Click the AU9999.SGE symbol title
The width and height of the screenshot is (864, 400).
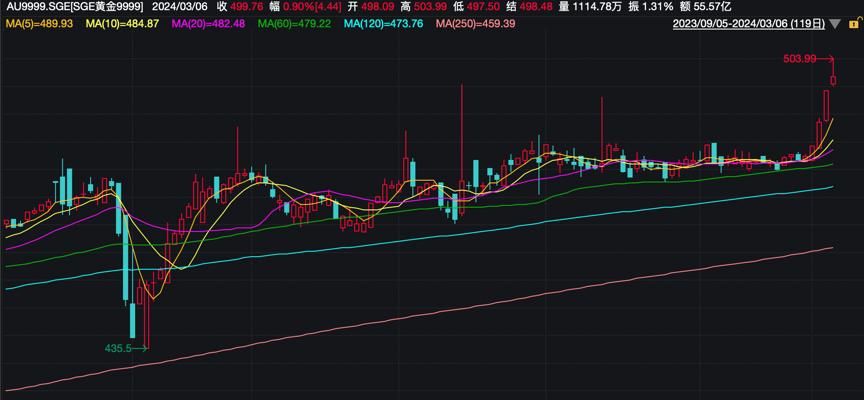[74, 7]
